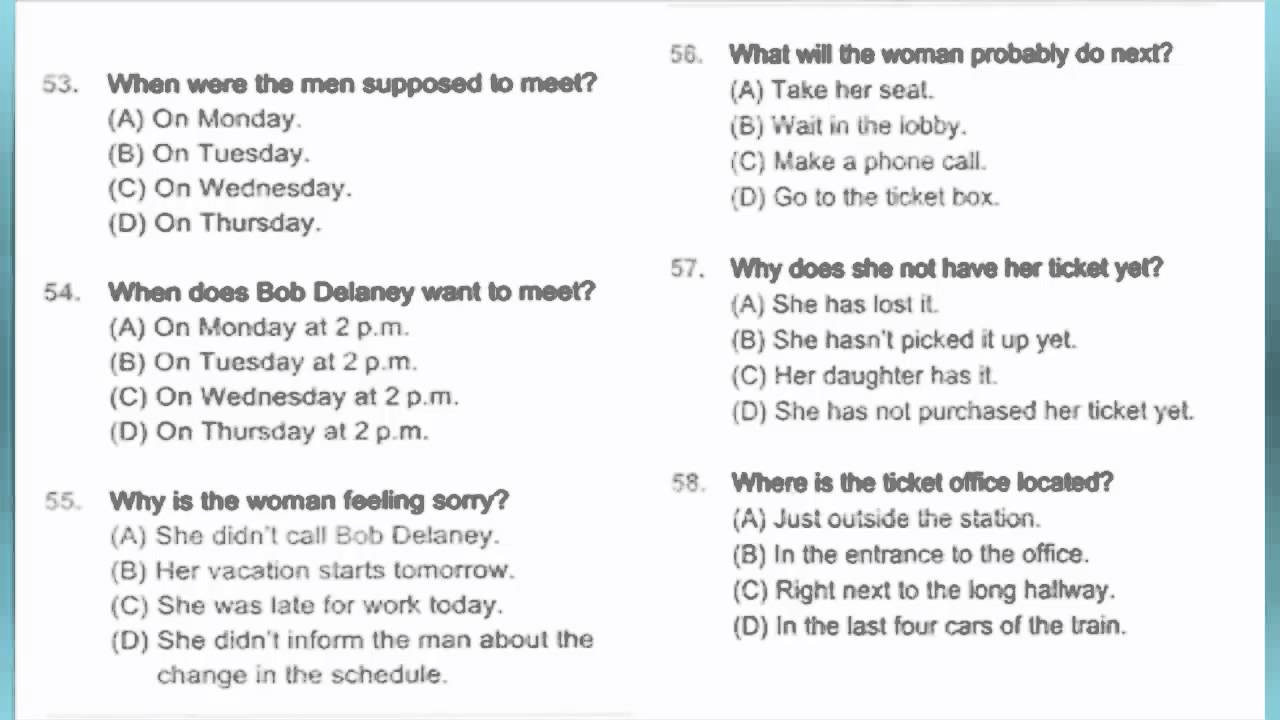The width and height of the screenshot is (1280, 720).
Task: Pick (A) Take her seat in question 56
Action: tap(832, 90)
